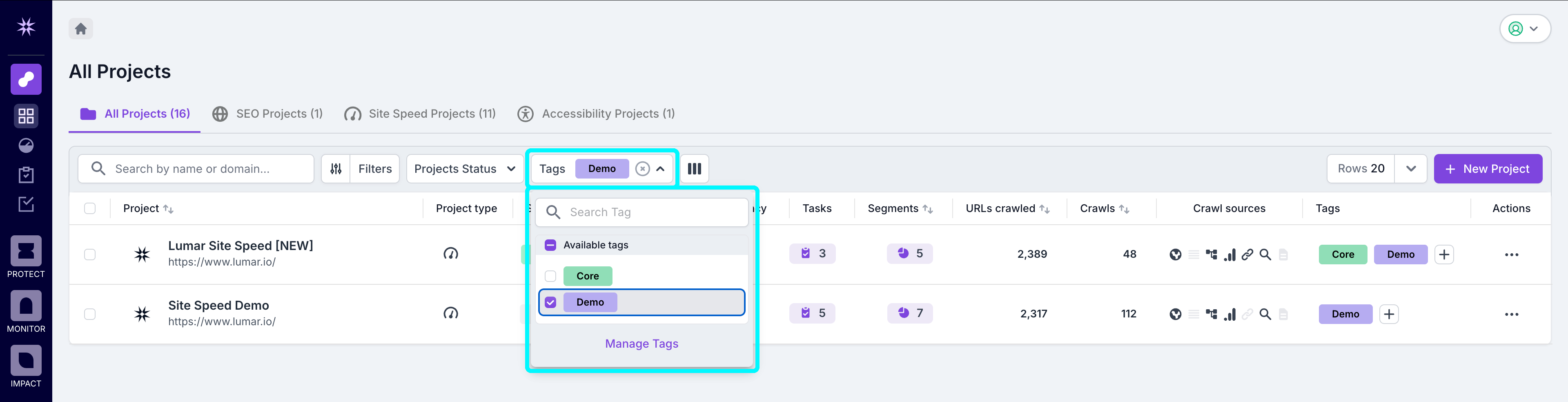Check the Core tag checkbox in dropdown
This screenshot has height=402, width=1568.
[x=550, y=276]
